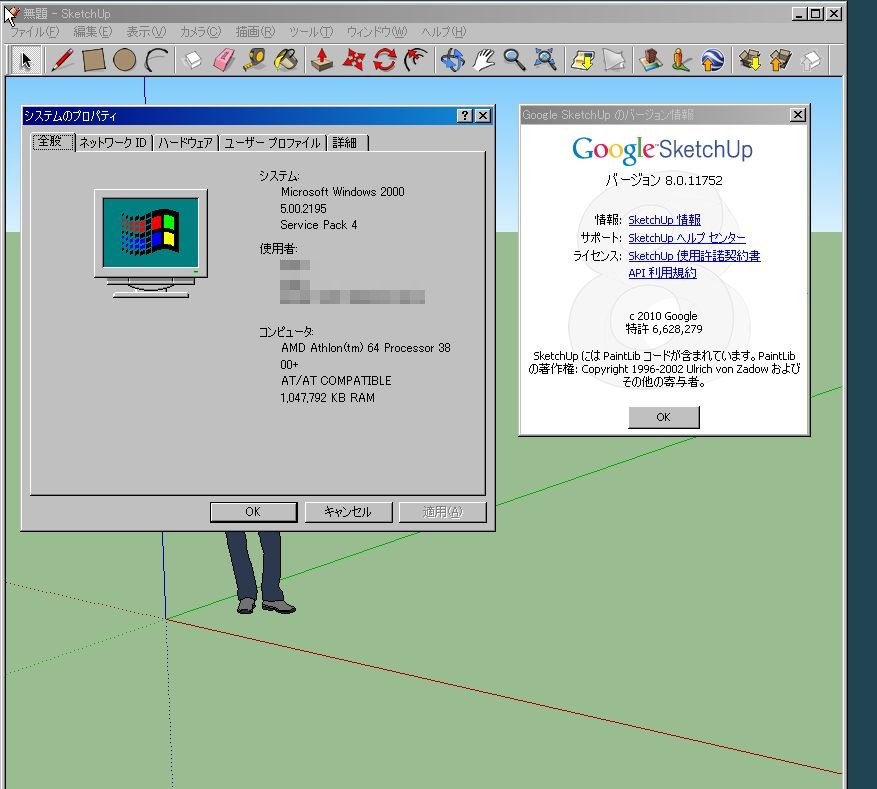The height and width of the screenshot is (789, 877).
Task: Open the Photo Textures tool
Action: 681,60
